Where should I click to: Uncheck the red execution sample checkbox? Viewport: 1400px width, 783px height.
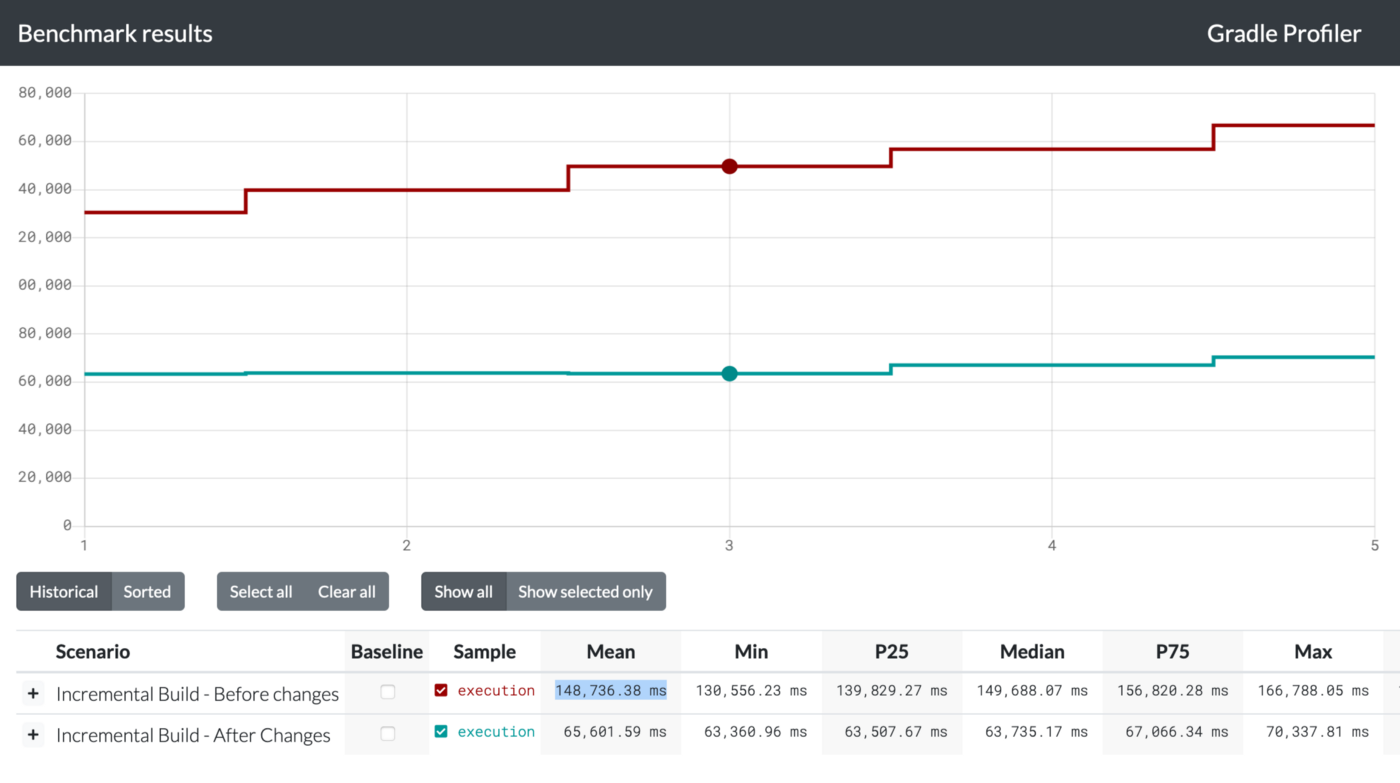(x=441, y=690)
